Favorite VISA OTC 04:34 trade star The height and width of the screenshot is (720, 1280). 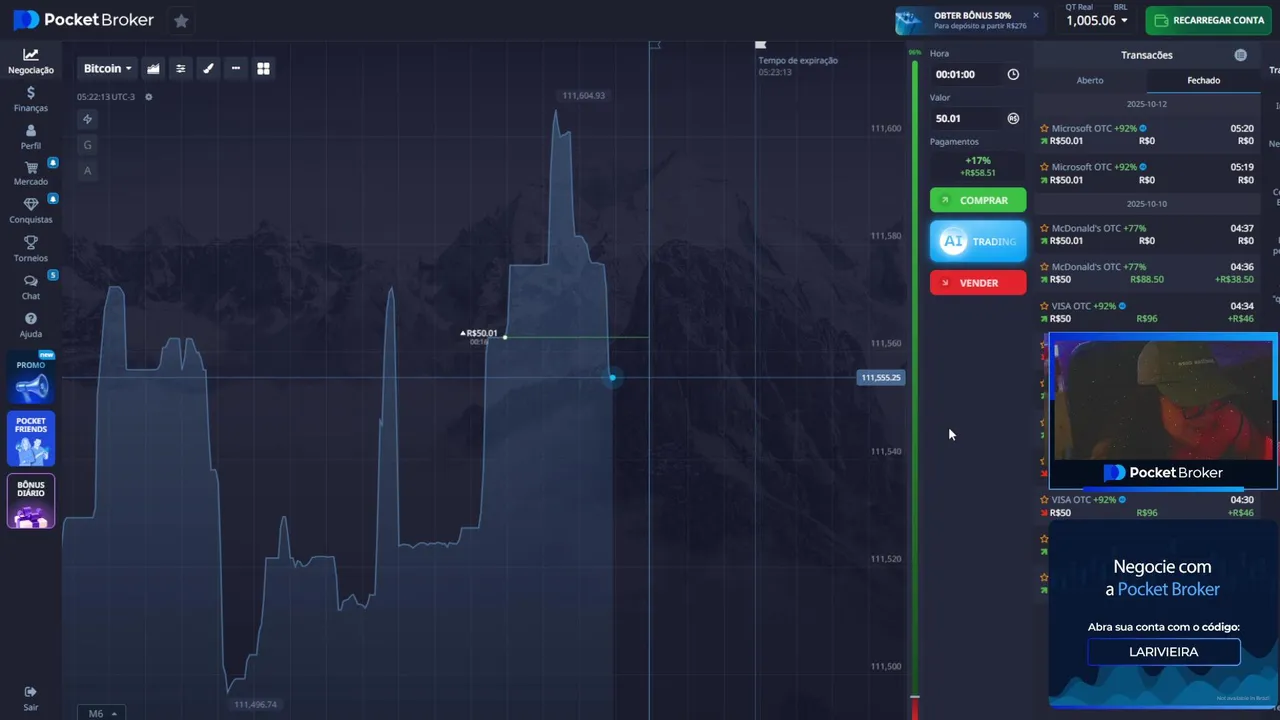[1044, 306]
